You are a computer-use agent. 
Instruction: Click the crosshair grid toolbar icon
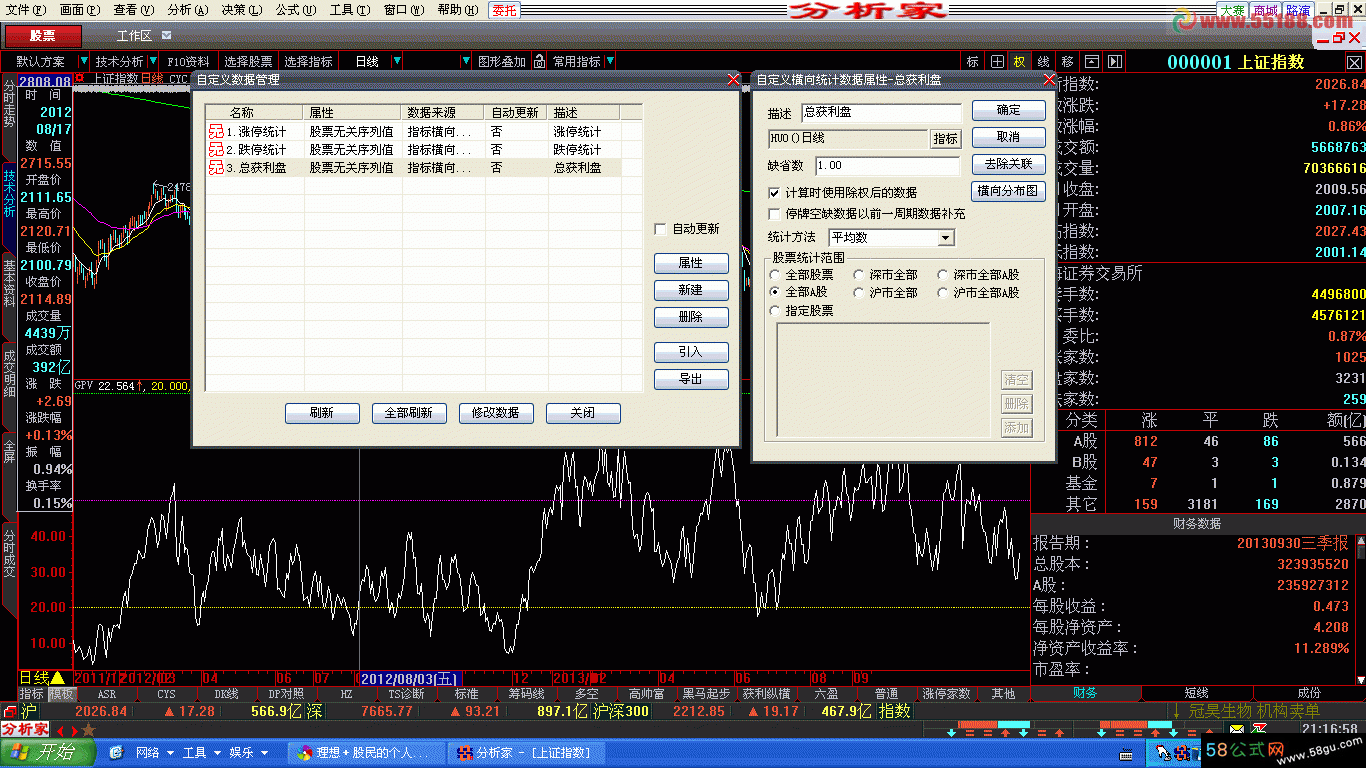(x=997, y=61)
